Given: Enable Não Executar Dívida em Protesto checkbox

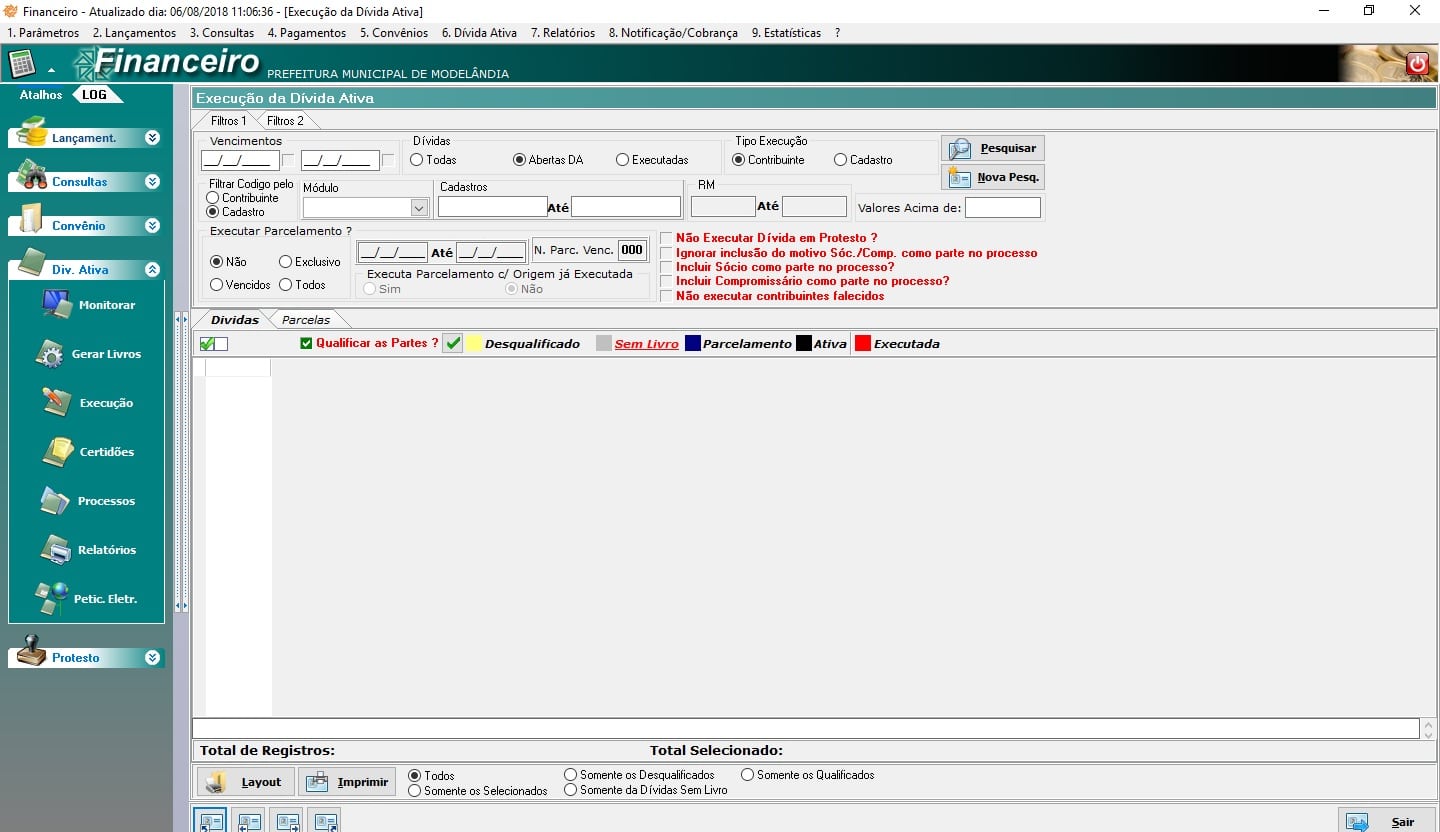Looking at the screenshot, I should click(x=667, y=239).
